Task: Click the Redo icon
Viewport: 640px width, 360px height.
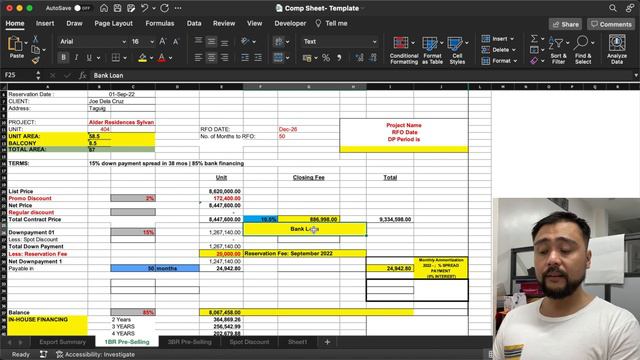Action: point(164,8)
